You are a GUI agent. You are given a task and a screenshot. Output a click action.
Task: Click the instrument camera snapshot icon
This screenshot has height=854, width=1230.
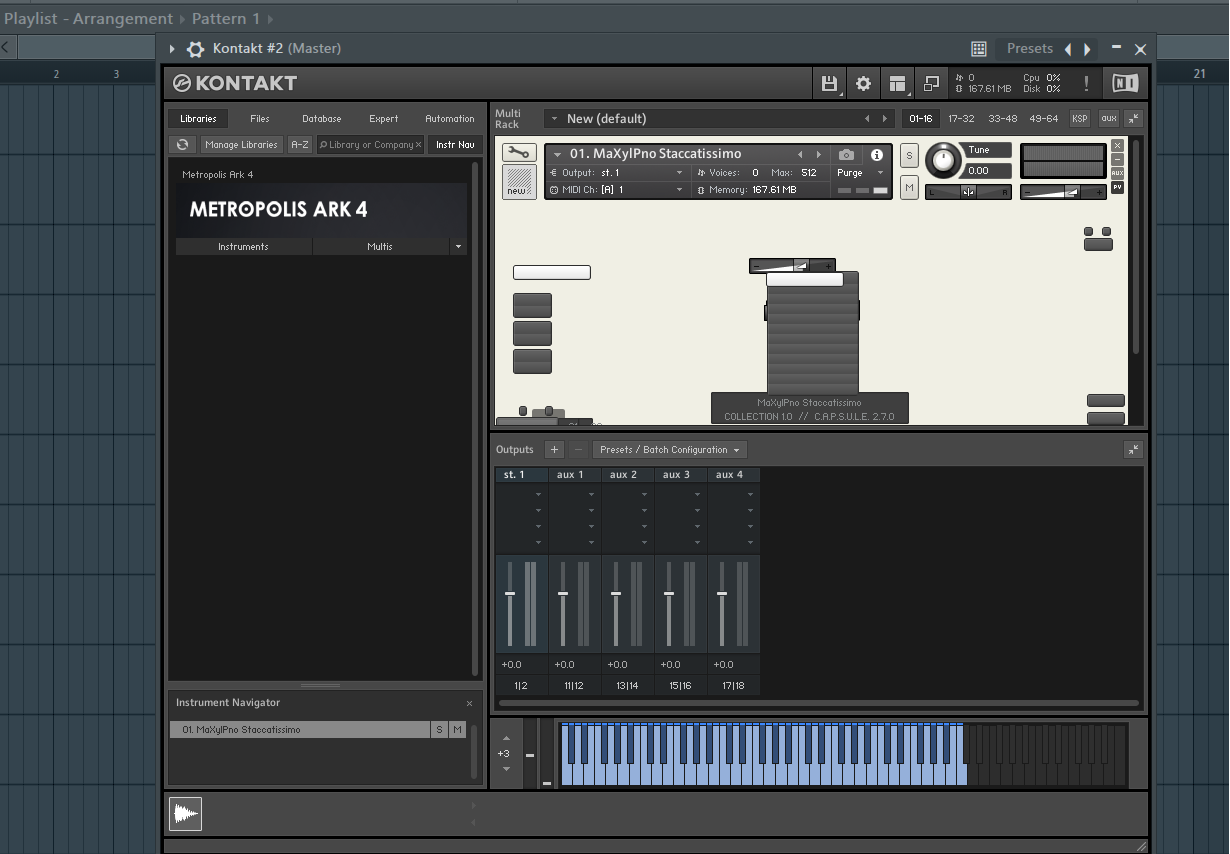coord(847,155)
